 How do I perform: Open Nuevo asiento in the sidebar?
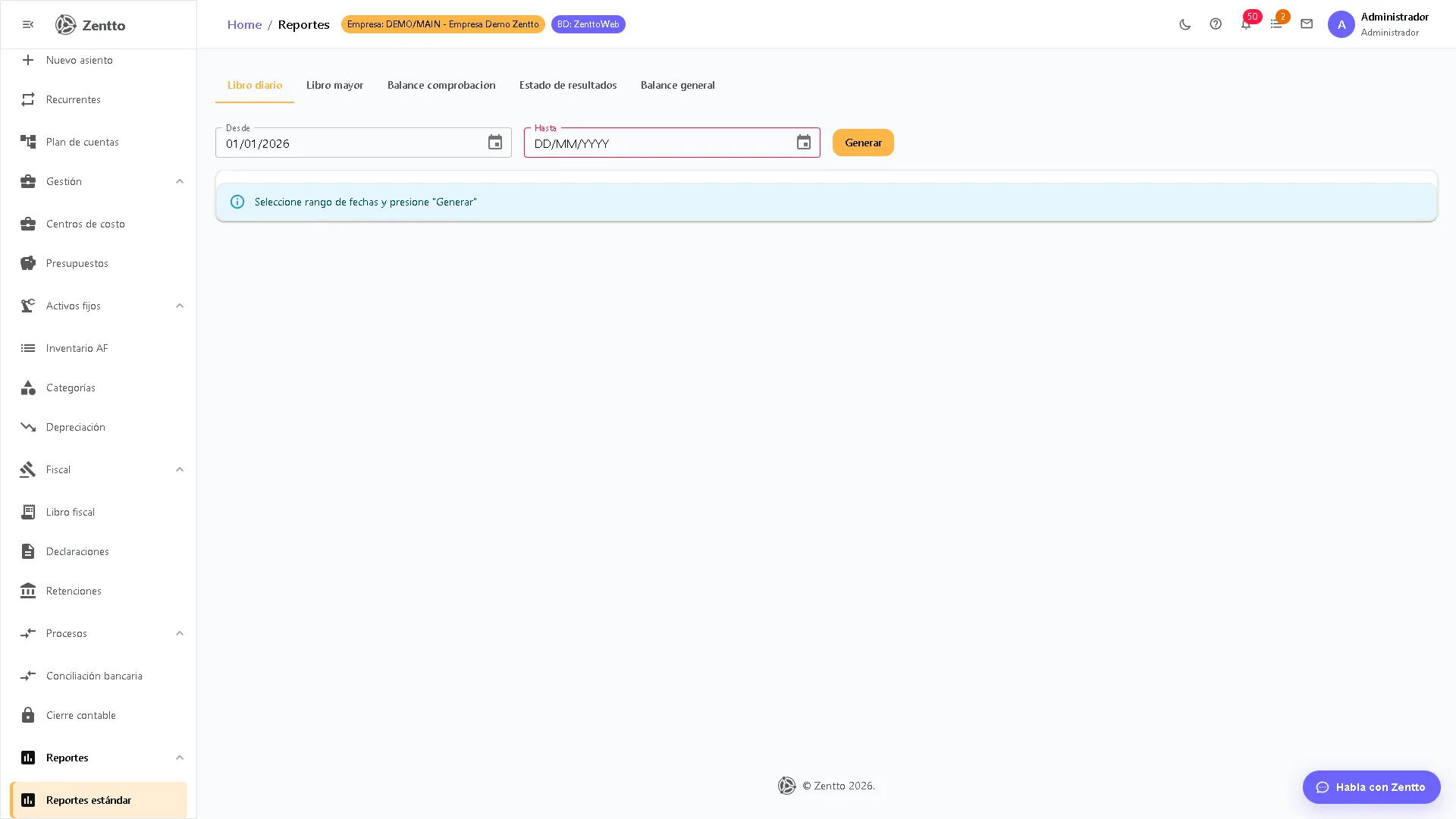[x=99, y=60]
